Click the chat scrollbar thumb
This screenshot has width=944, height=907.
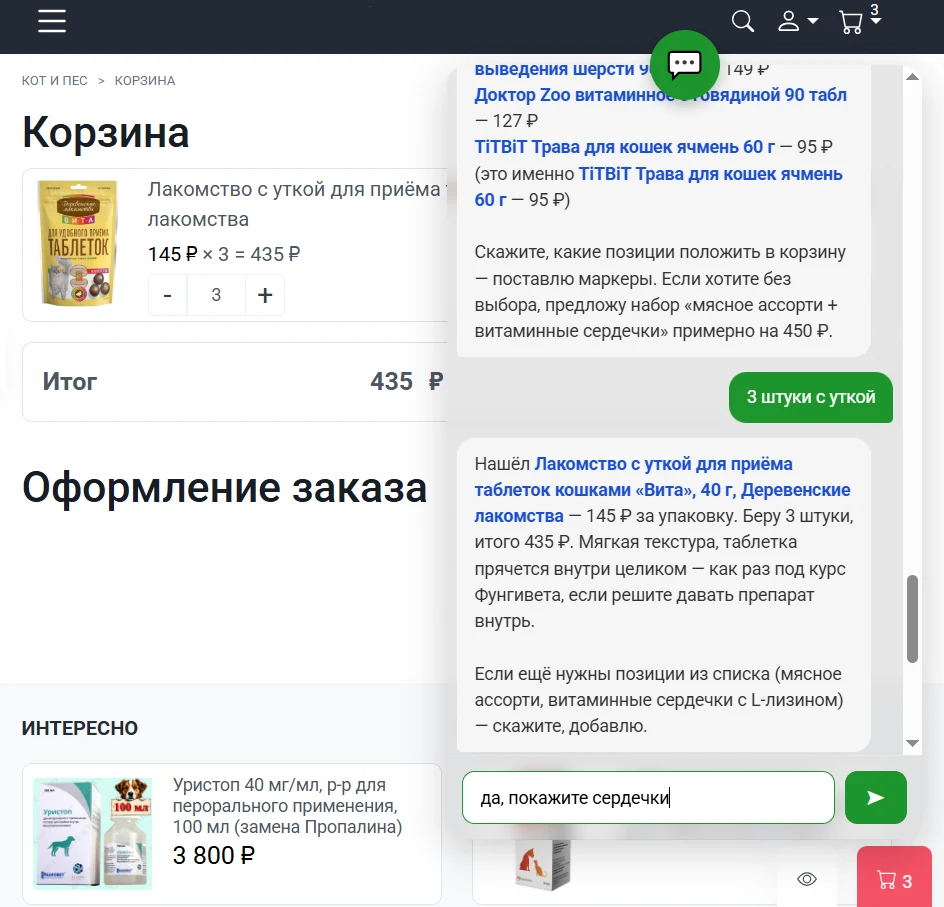(912, 619)
